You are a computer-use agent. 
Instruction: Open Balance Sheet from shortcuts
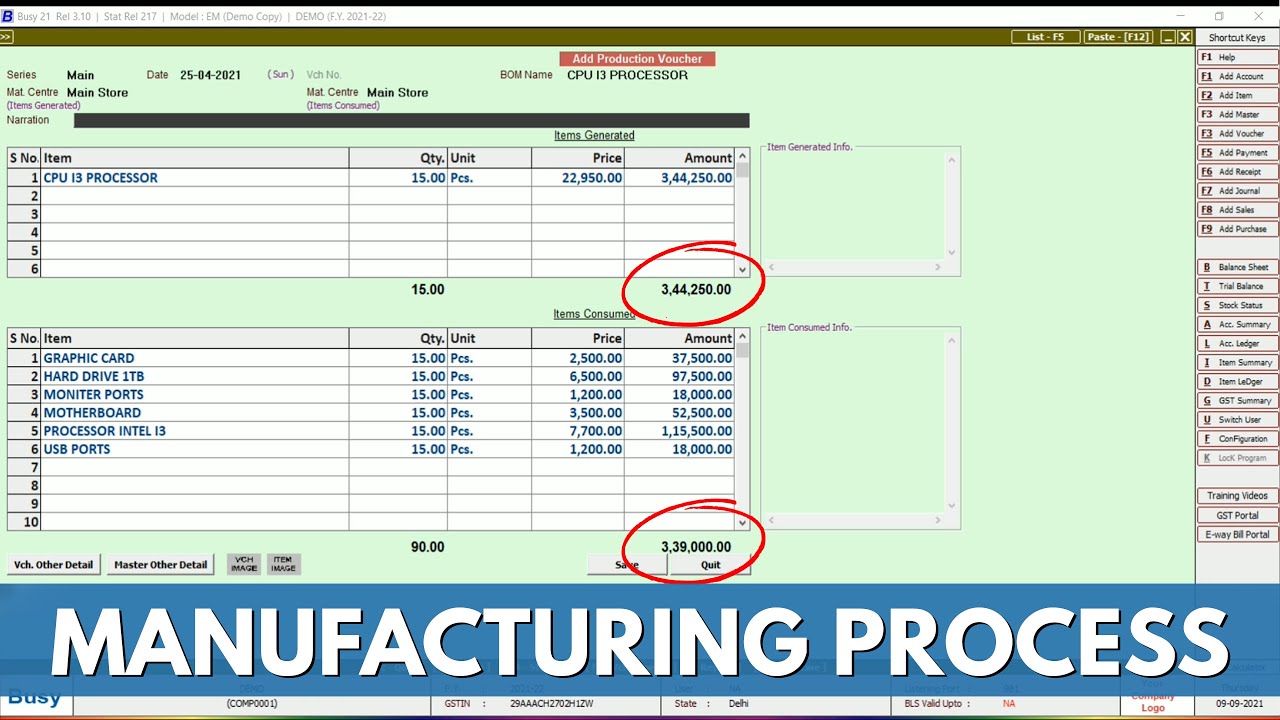(x=1237, y=267)
